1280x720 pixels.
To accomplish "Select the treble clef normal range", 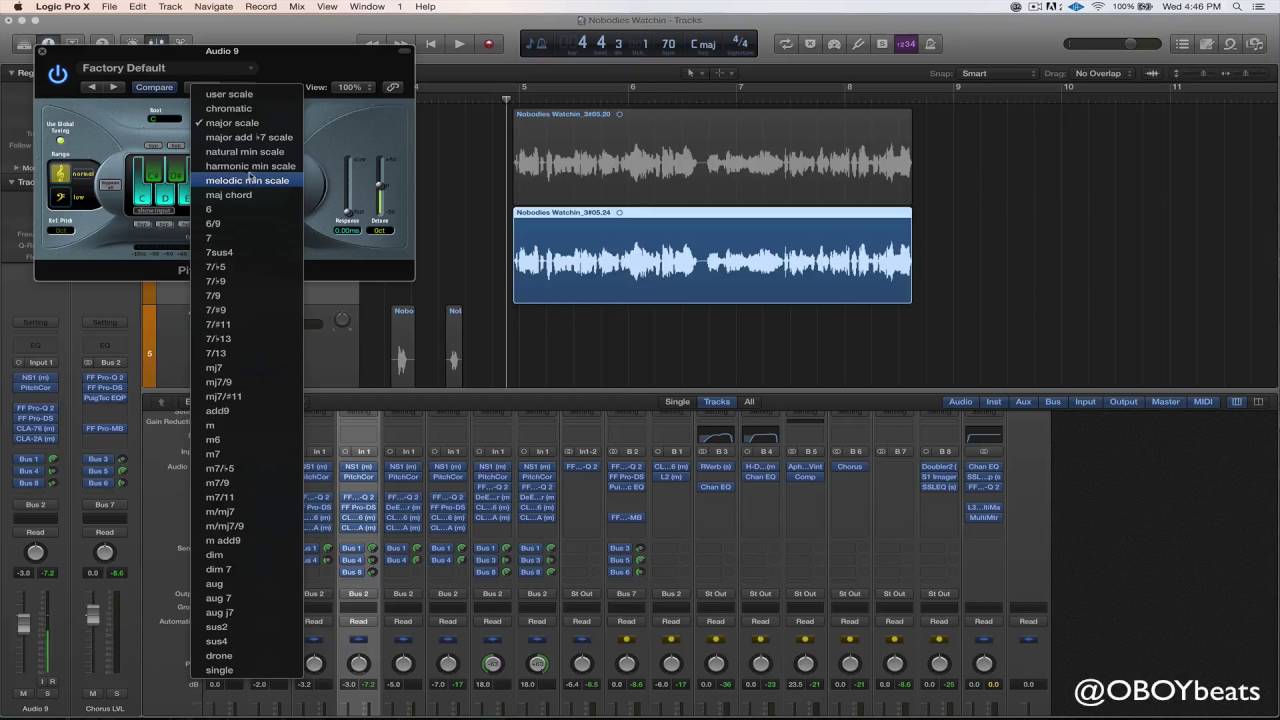I will 62,173.
